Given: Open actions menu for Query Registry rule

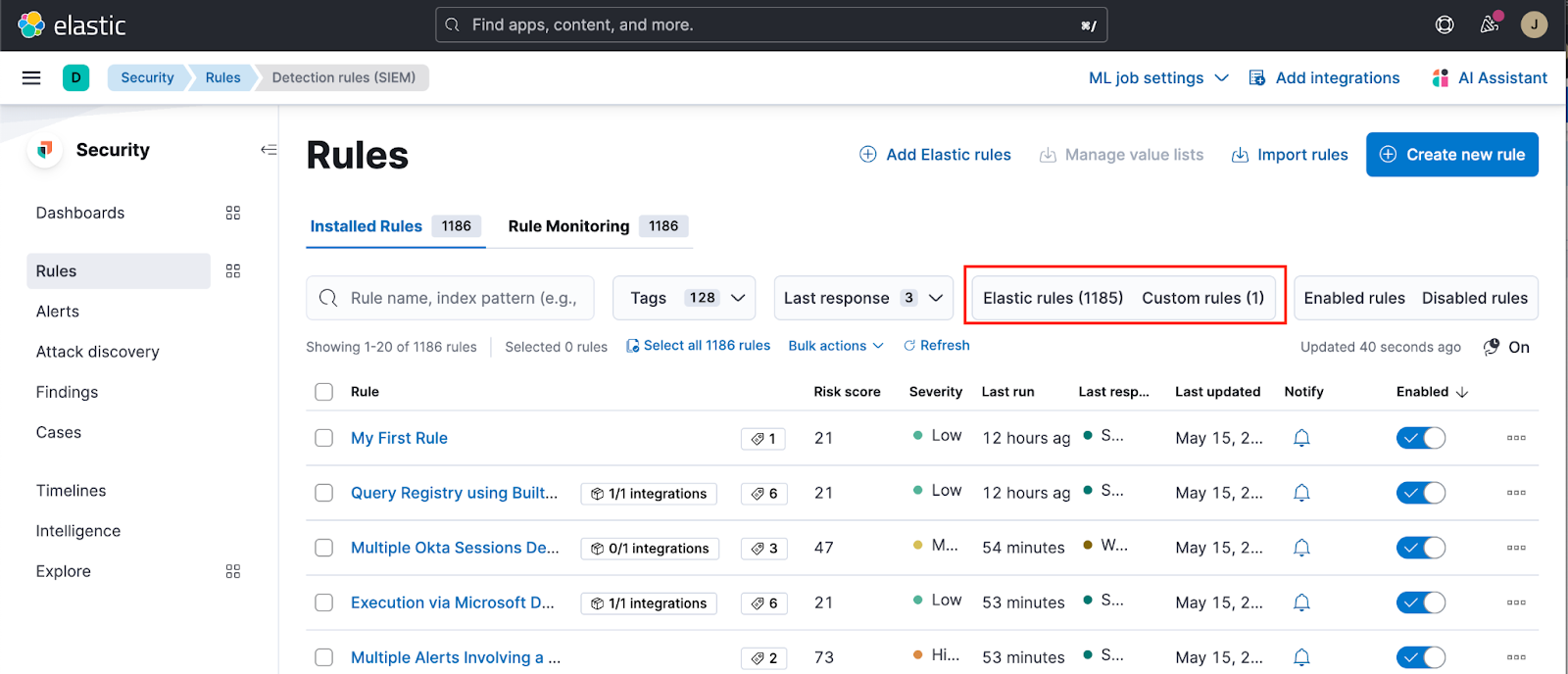Looking at the screenshot, I should pyautogui.click(x=1516, y=493).
